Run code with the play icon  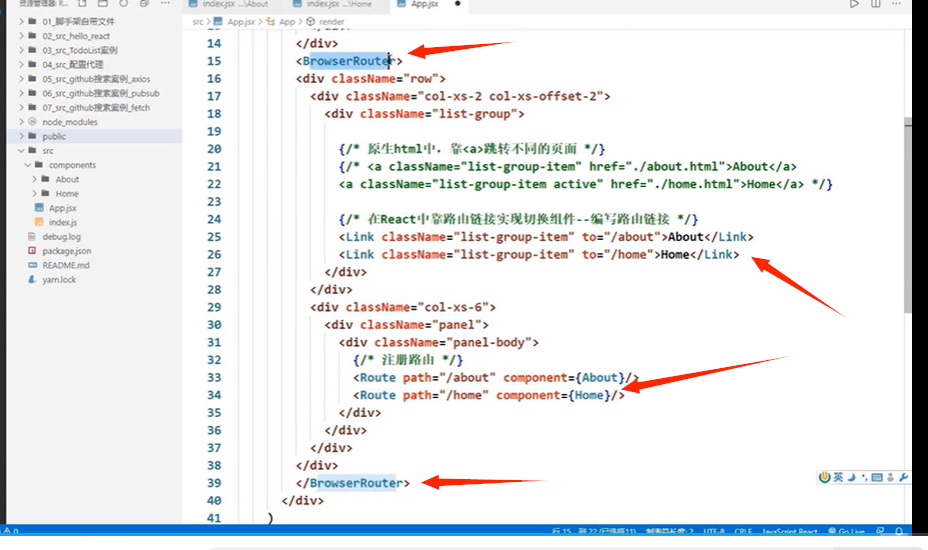(854, 4)
